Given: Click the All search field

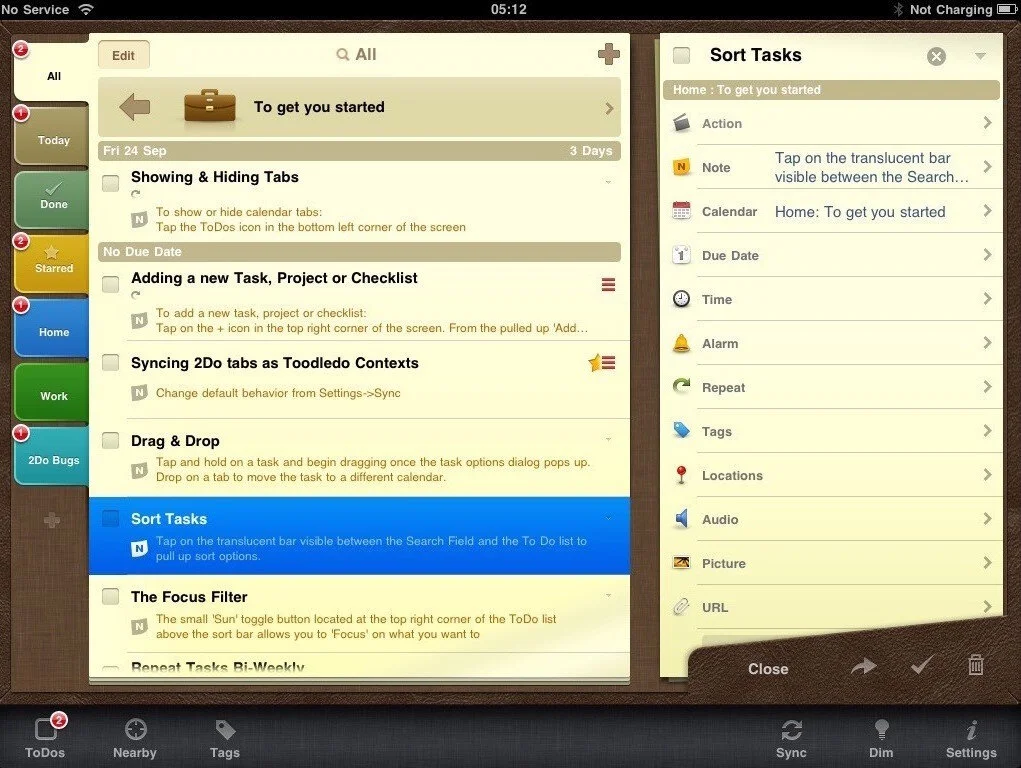Looking at the screenshot, I should (356, 55).
